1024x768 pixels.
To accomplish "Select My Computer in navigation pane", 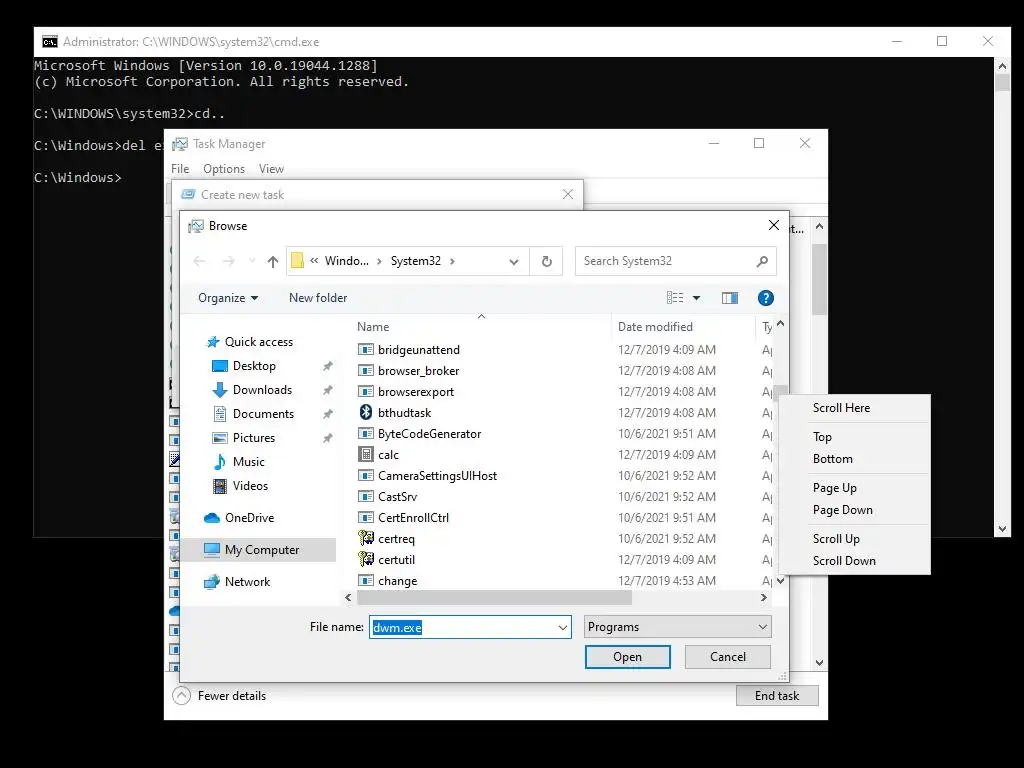I will pos(259,550).
